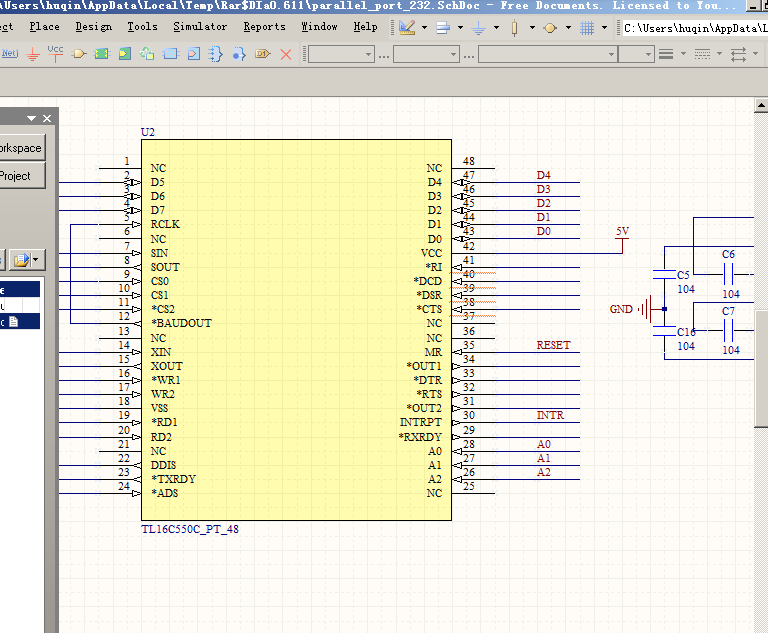Select the Place Part gate icon
The width and height of the screenshot is (768, 633).
pos(78,54)
